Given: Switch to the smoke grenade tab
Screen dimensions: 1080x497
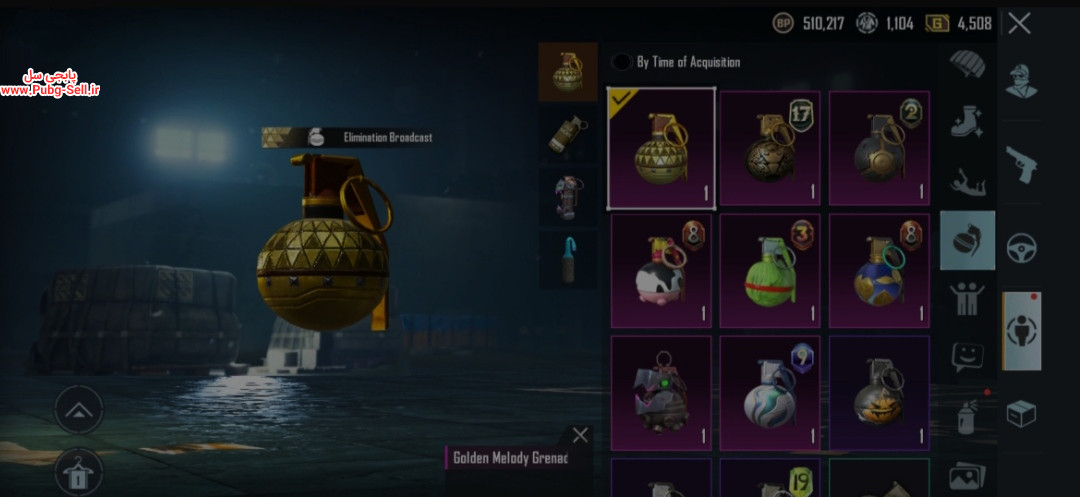Looking at the screenshot, I should coord(568,134).
